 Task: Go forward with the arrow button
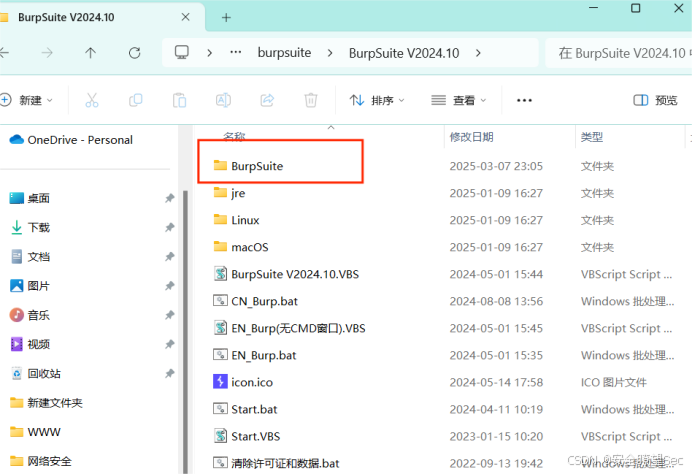(47, 53)
